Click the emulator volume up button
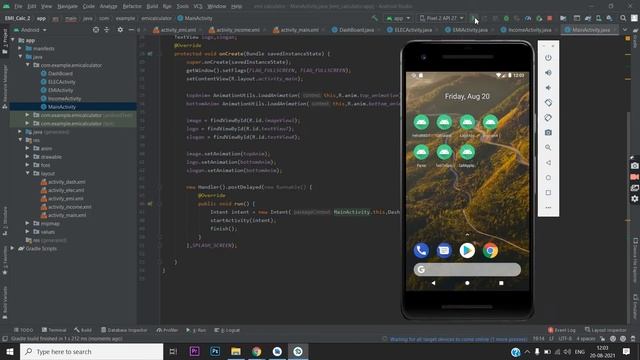This screenshot has width=640, height=360. [x=548, y=73]
